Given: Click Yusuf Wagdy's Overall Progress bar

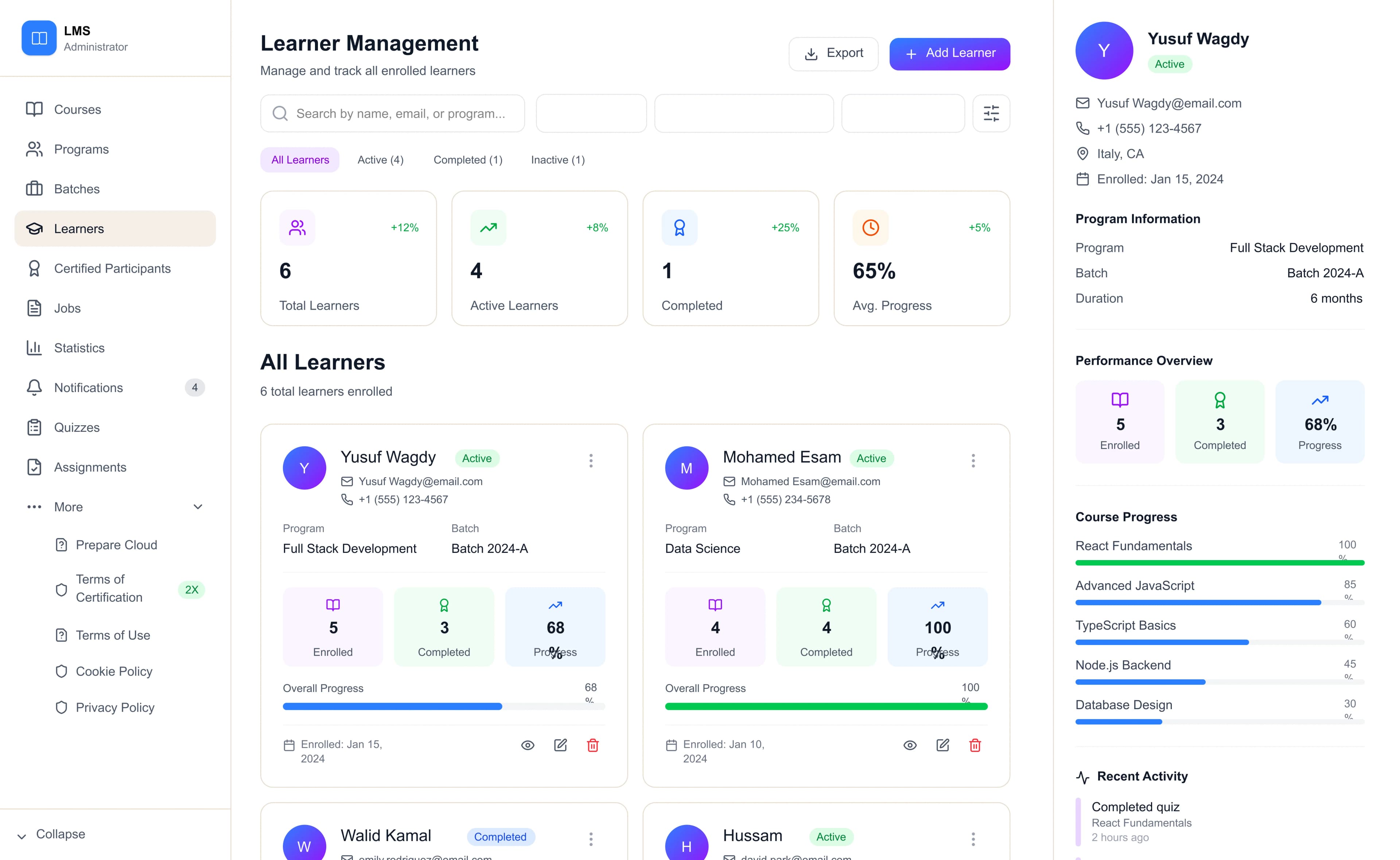Looking at the screenshot, I should point(443,707).
